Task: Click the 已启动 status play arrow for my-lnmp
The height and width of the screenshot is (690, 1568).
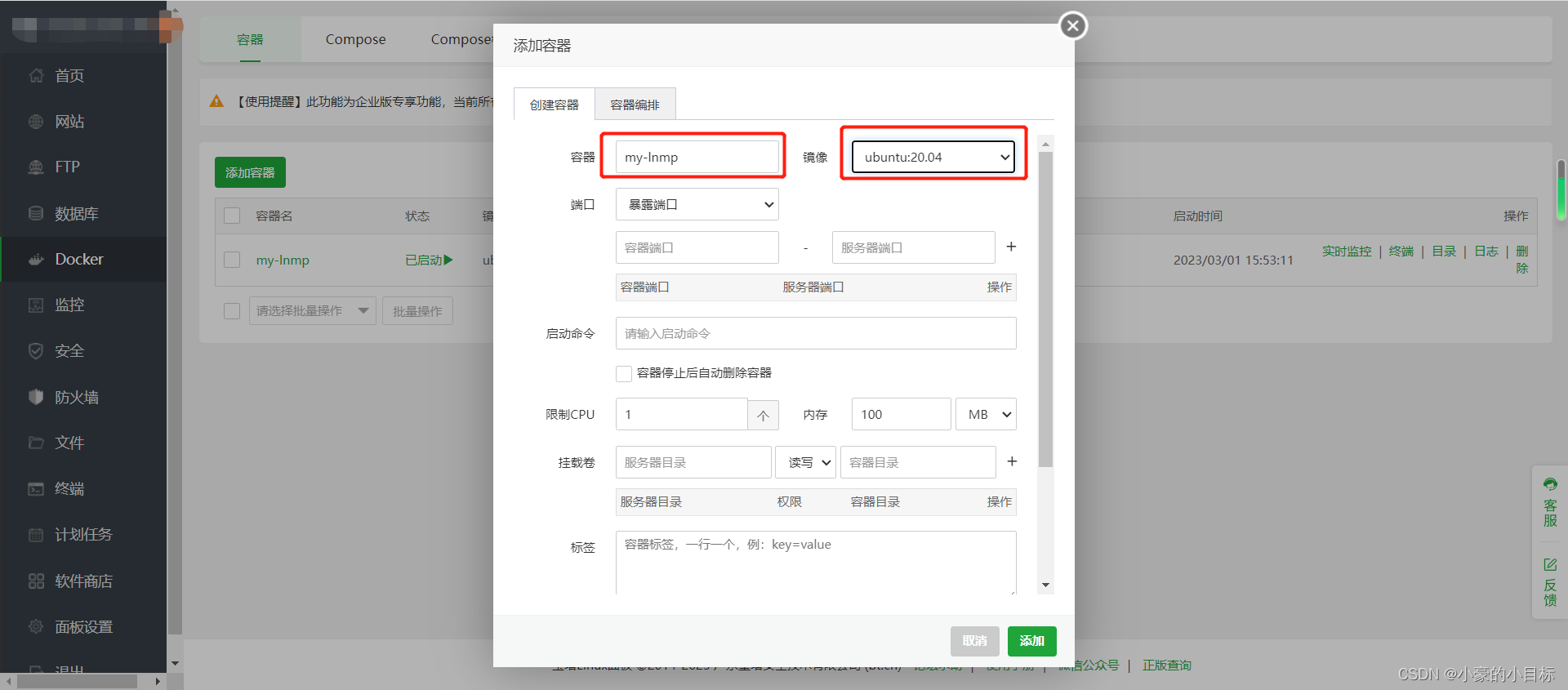Action: (448, 260)
